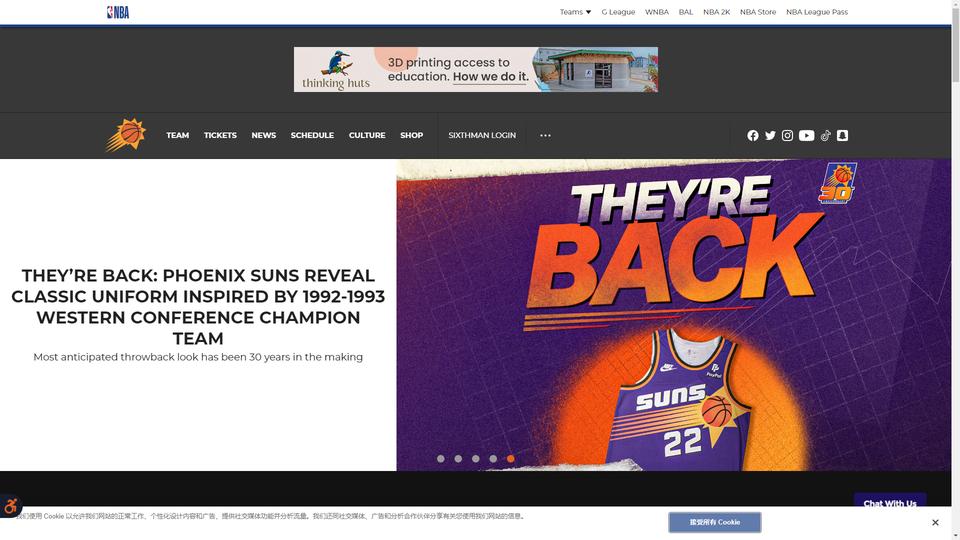The width and height of the screenshot is (960, 540).
Task: Open the Suns Snapchat icon
Action: click(x=842, y=135)
